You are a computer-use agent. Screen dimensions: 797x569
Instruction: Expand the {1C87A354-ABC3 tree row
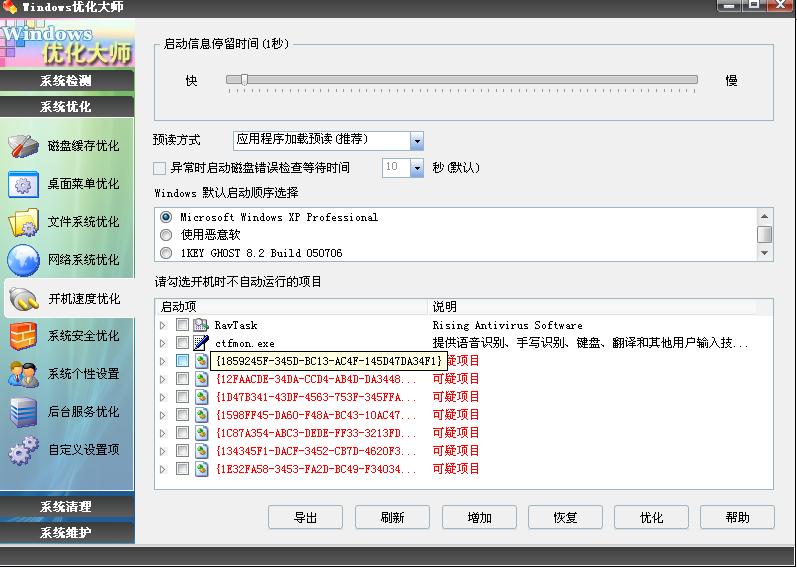[163, 433]
